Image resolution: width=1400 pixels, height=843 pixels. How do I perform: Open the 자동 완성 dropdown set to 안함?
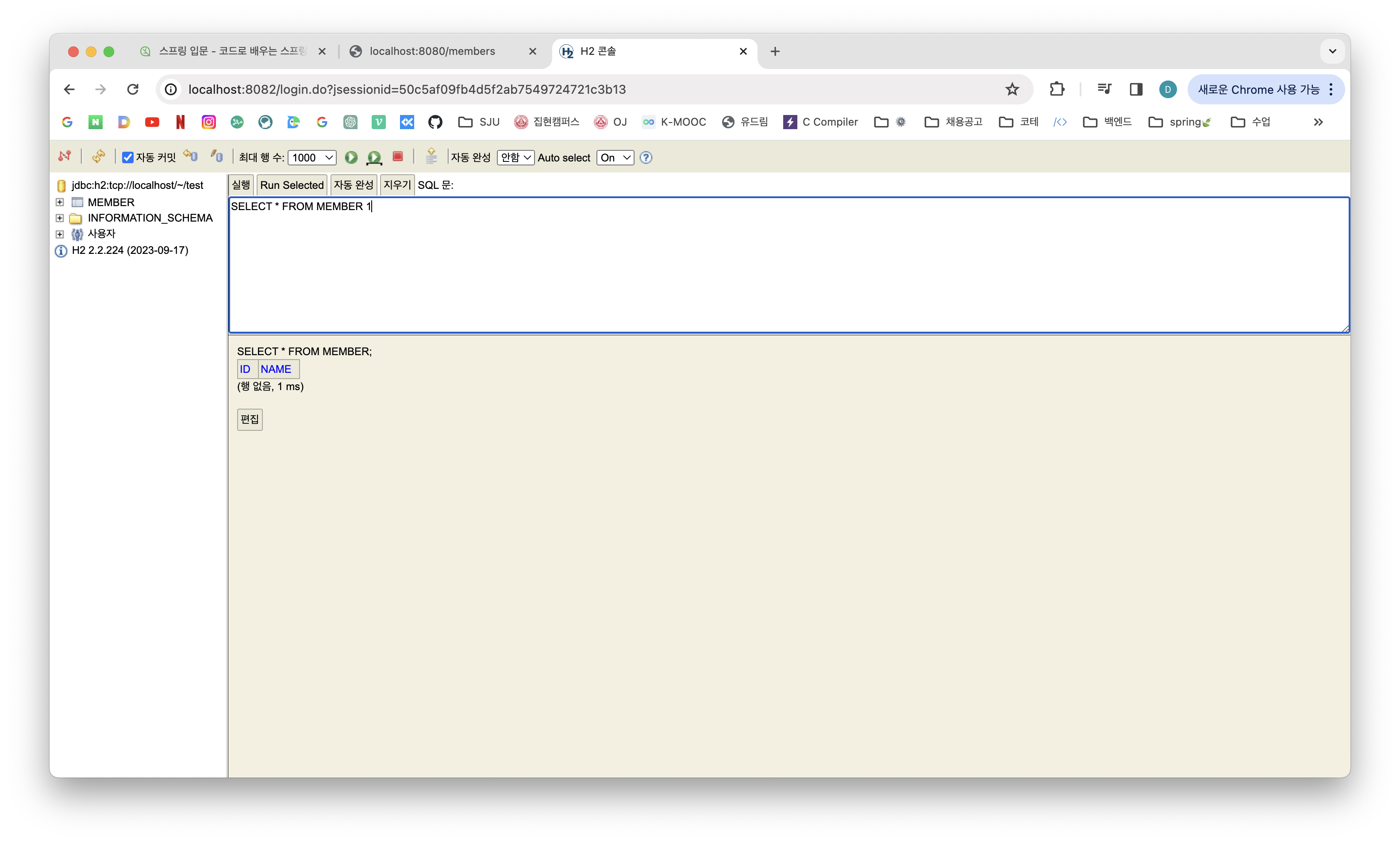(x=515, y=157)
